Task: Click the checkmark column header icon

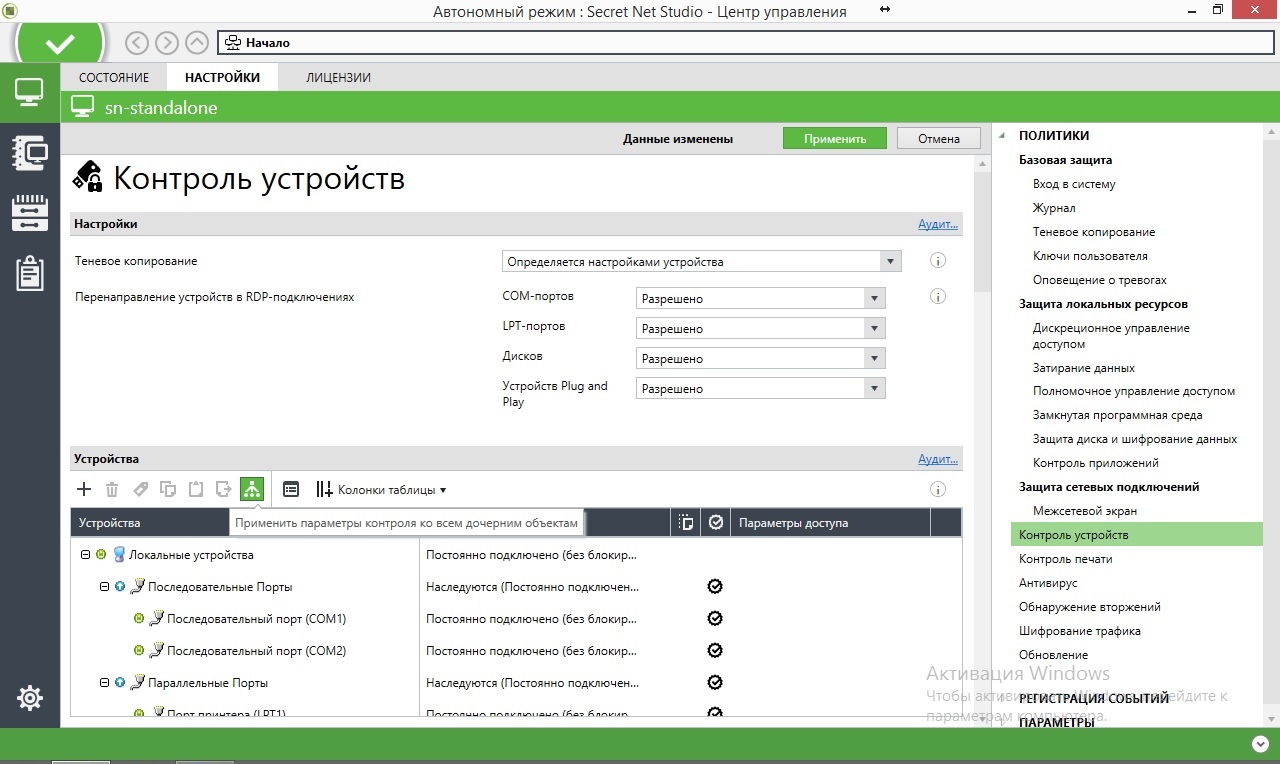Action: [x=715, y=522]
